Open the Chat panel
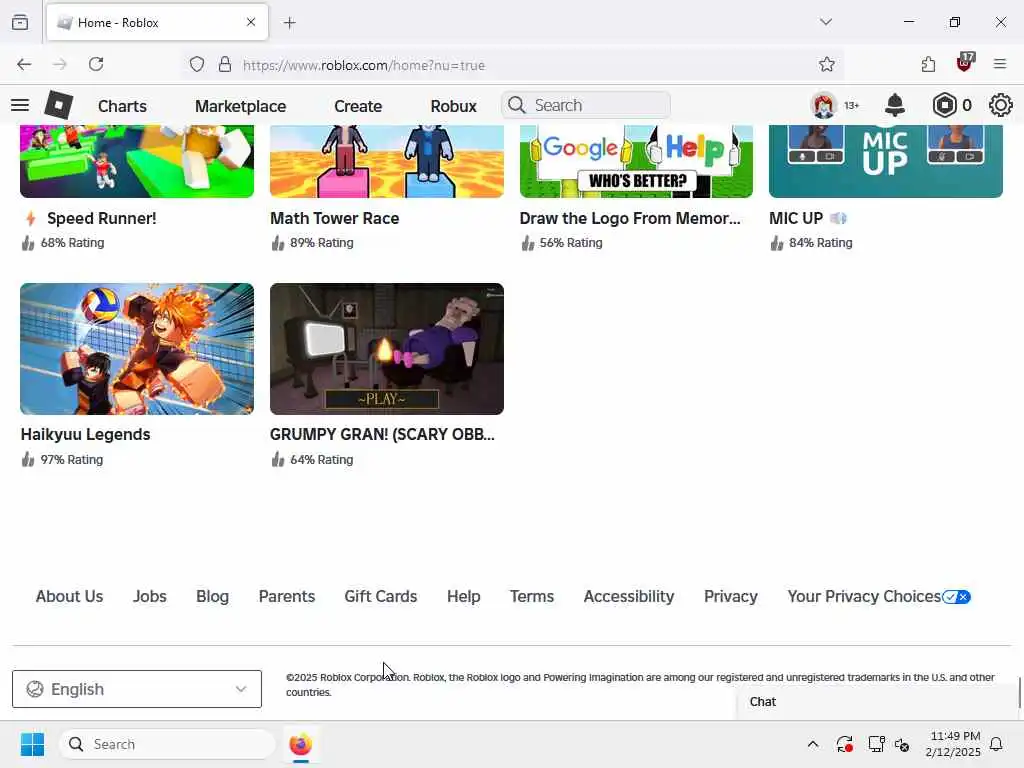 [877, 702]
